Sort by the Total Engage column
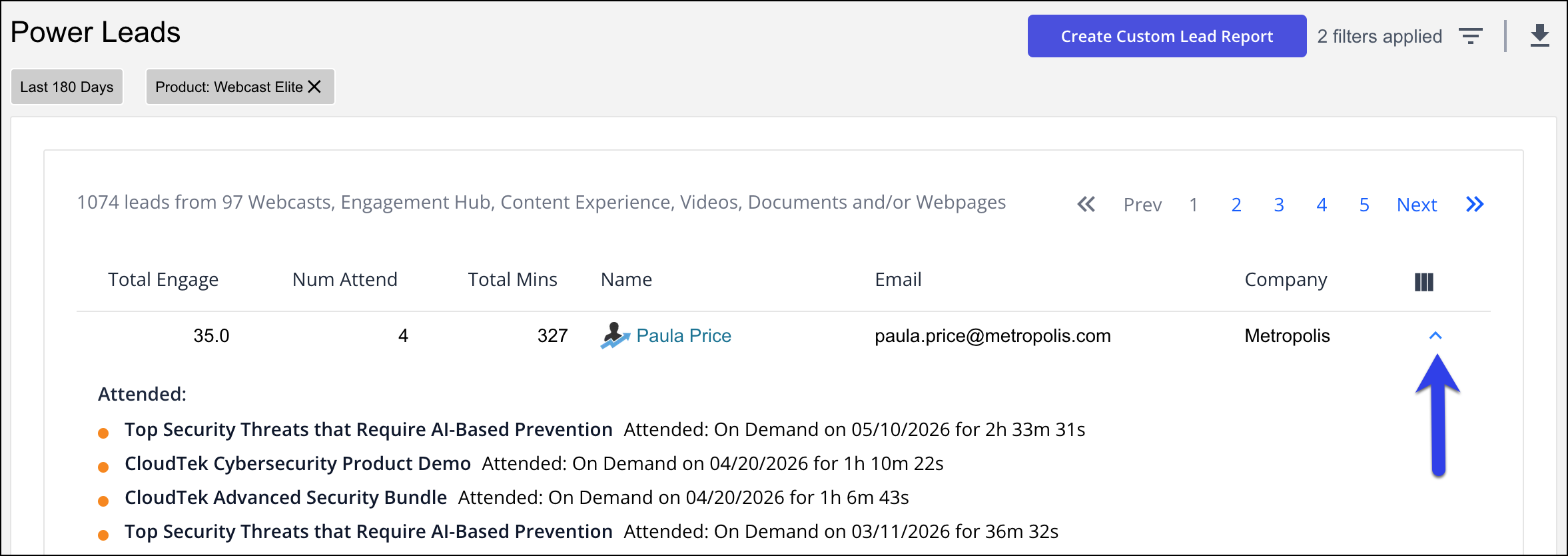Screen dimensions: 1568x556 tap(163, 279)
